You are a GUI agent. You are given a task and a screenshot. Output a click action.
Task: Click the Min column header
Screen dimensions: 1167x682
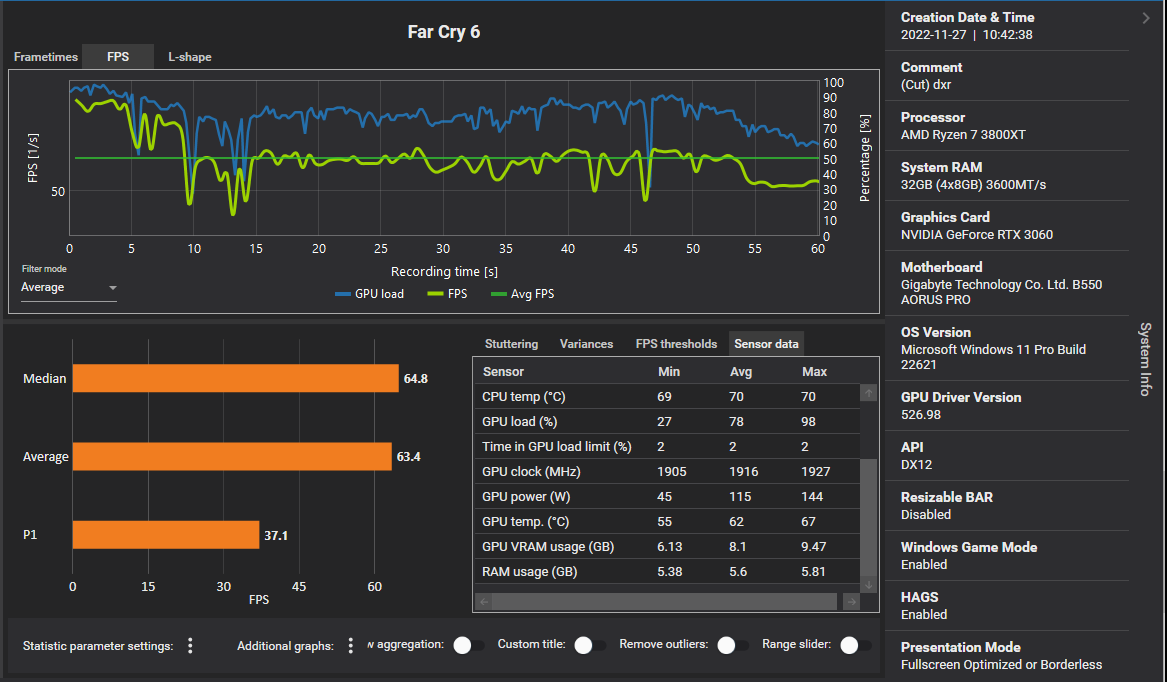[668, 372]
